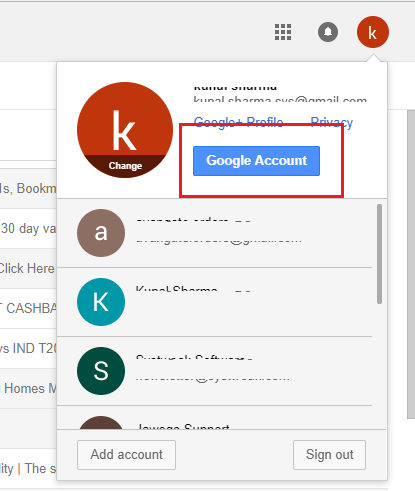415x491 pixels.
Task: Click the account list scrollbar
Action: [379, 254]
